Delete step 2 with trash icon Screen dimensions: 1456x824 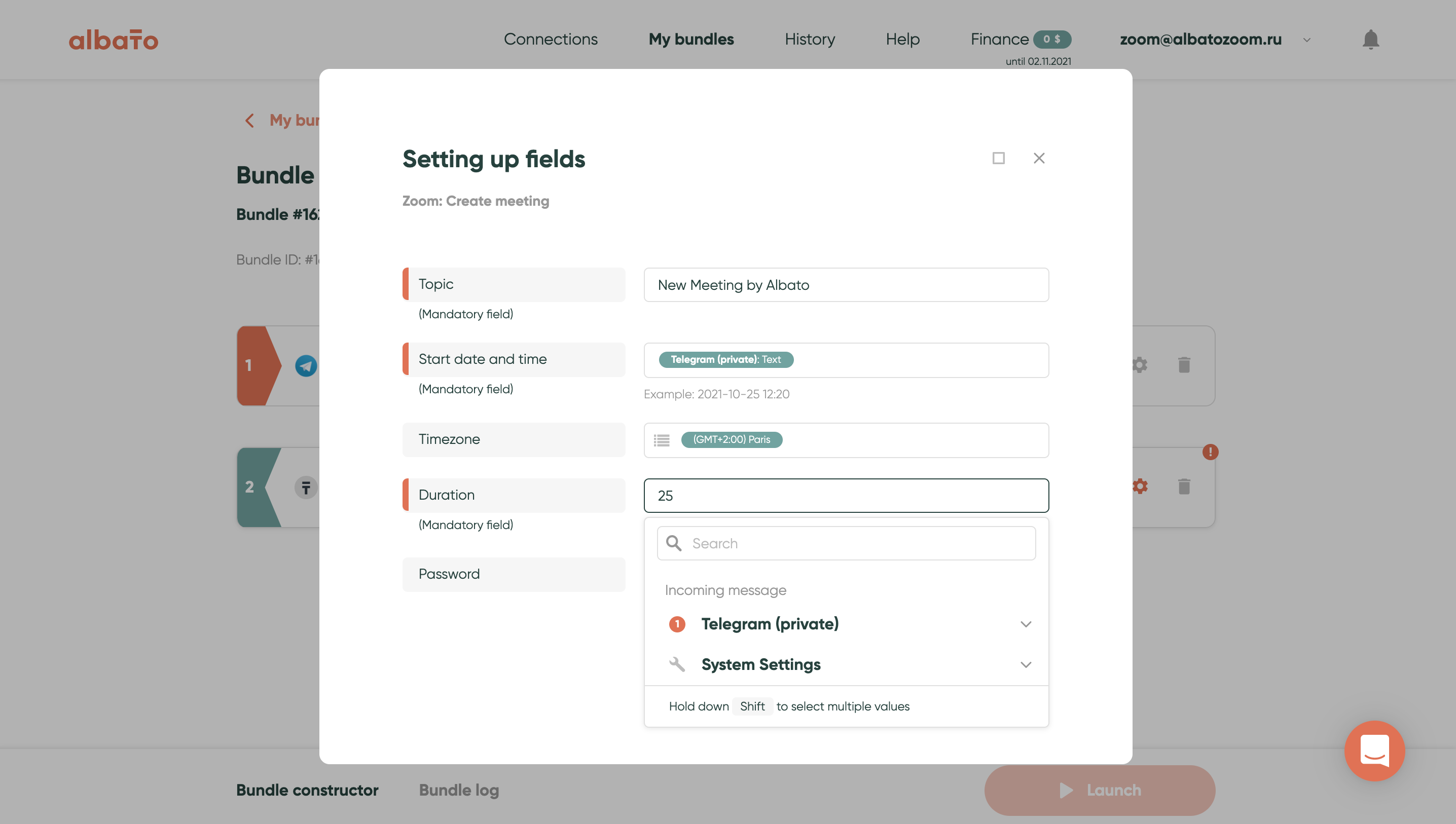tap(1184, 486)
